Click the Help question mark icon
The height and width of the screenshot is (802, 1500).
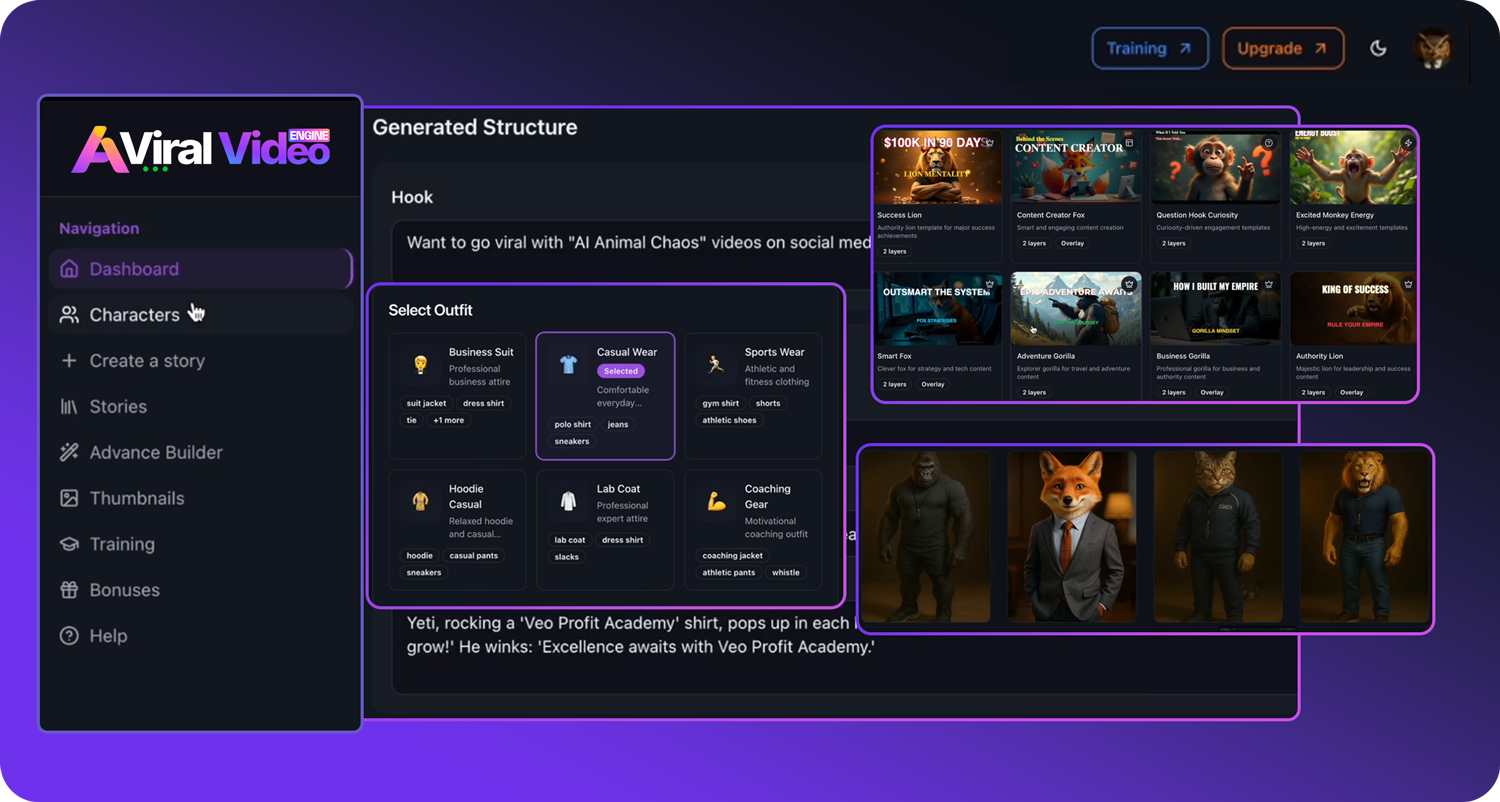click(69, 636)
